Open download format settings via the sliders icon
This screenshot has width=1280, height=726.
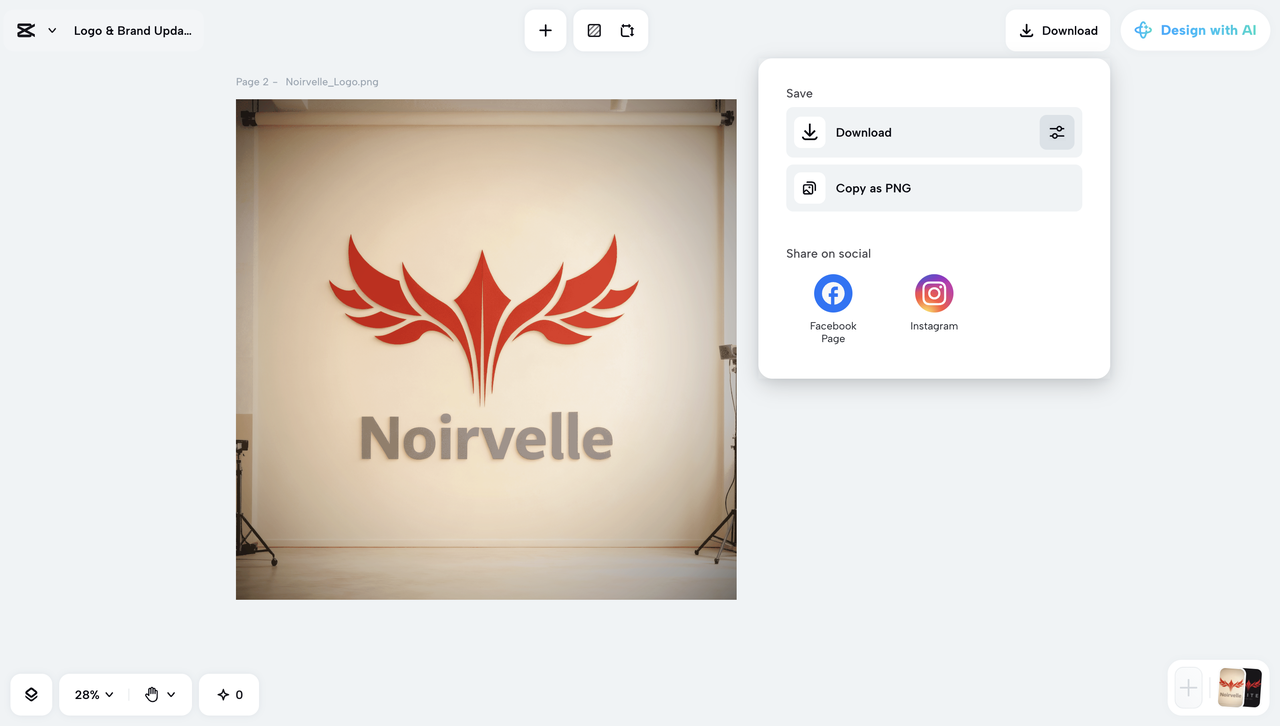click(1057, 131)
